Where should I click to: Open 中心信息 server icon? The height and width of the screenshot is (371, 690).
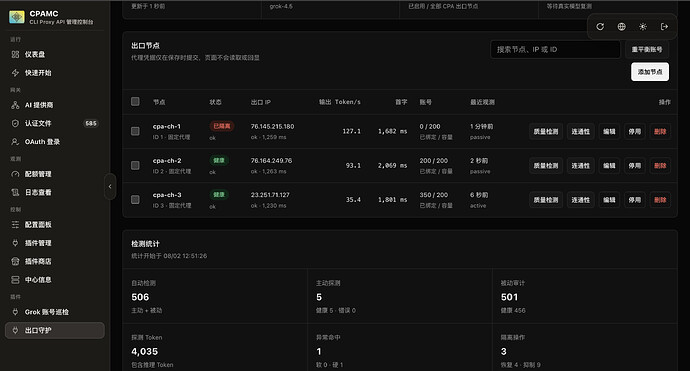(15, 280)
